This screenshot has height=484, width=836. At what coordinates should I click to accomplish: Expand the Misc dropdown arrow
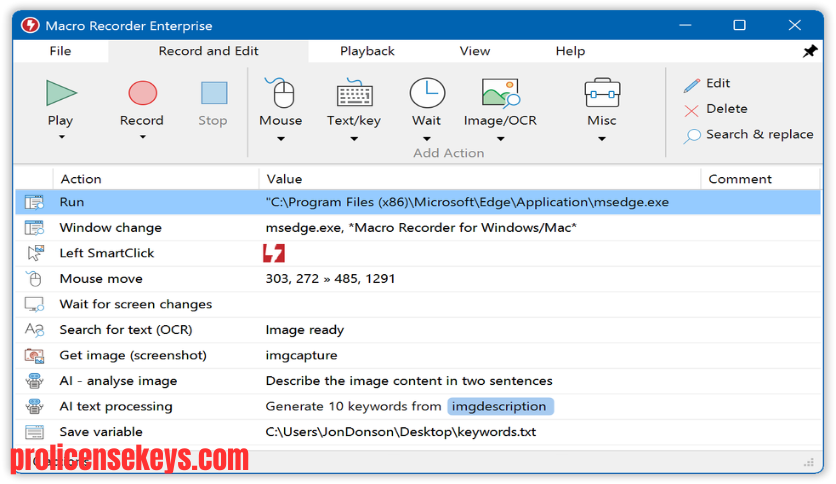[x=602, y=139]
